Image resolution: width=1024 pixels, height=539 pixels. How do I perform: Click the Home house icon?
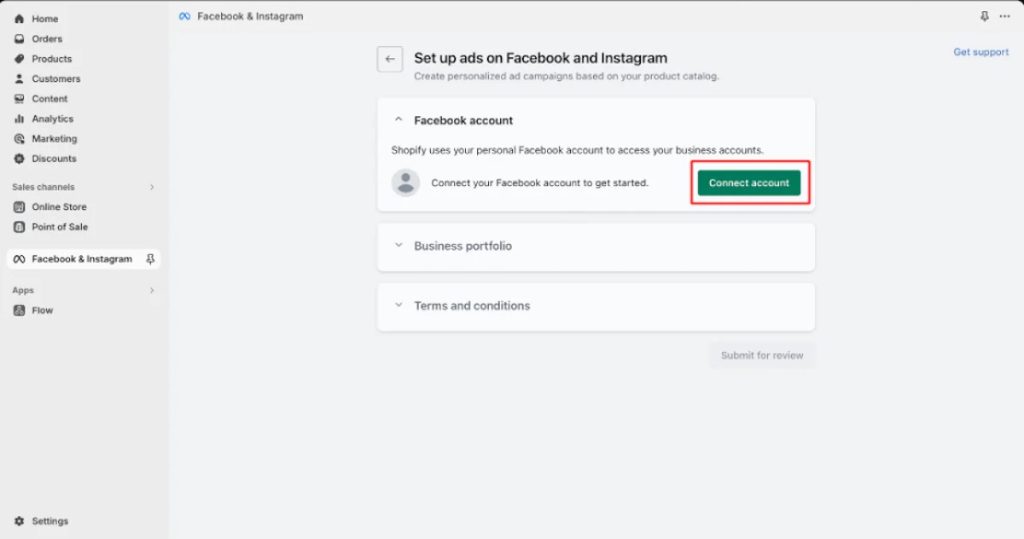(x=19, y=19)
